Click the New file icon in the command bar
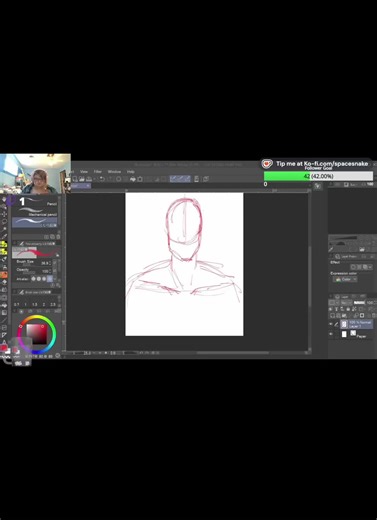 click(75, 179)
